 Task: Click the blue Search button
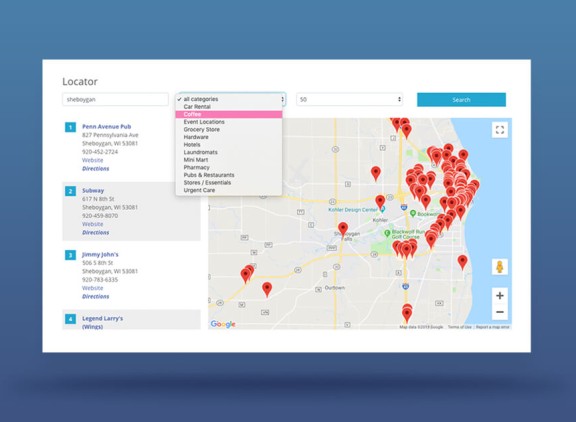point(461,100)
